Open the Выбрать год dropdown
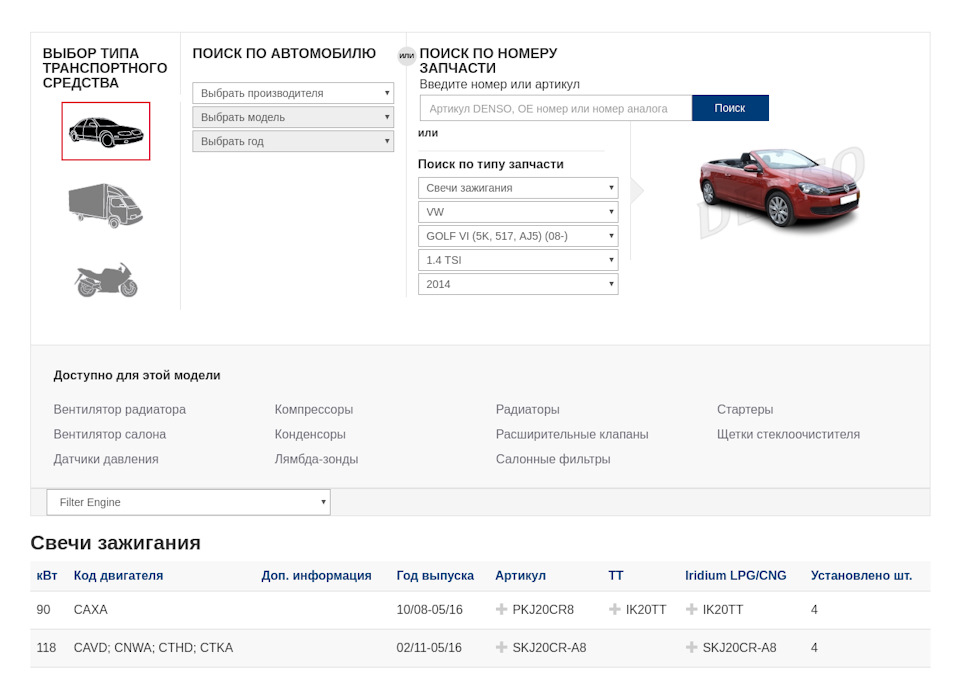 pyautogui.click(x=293, y=141)
